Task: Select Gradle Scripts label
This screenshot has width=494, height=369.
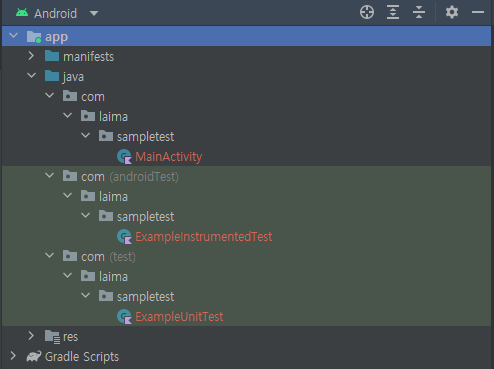Action: [x=82, y=357]
